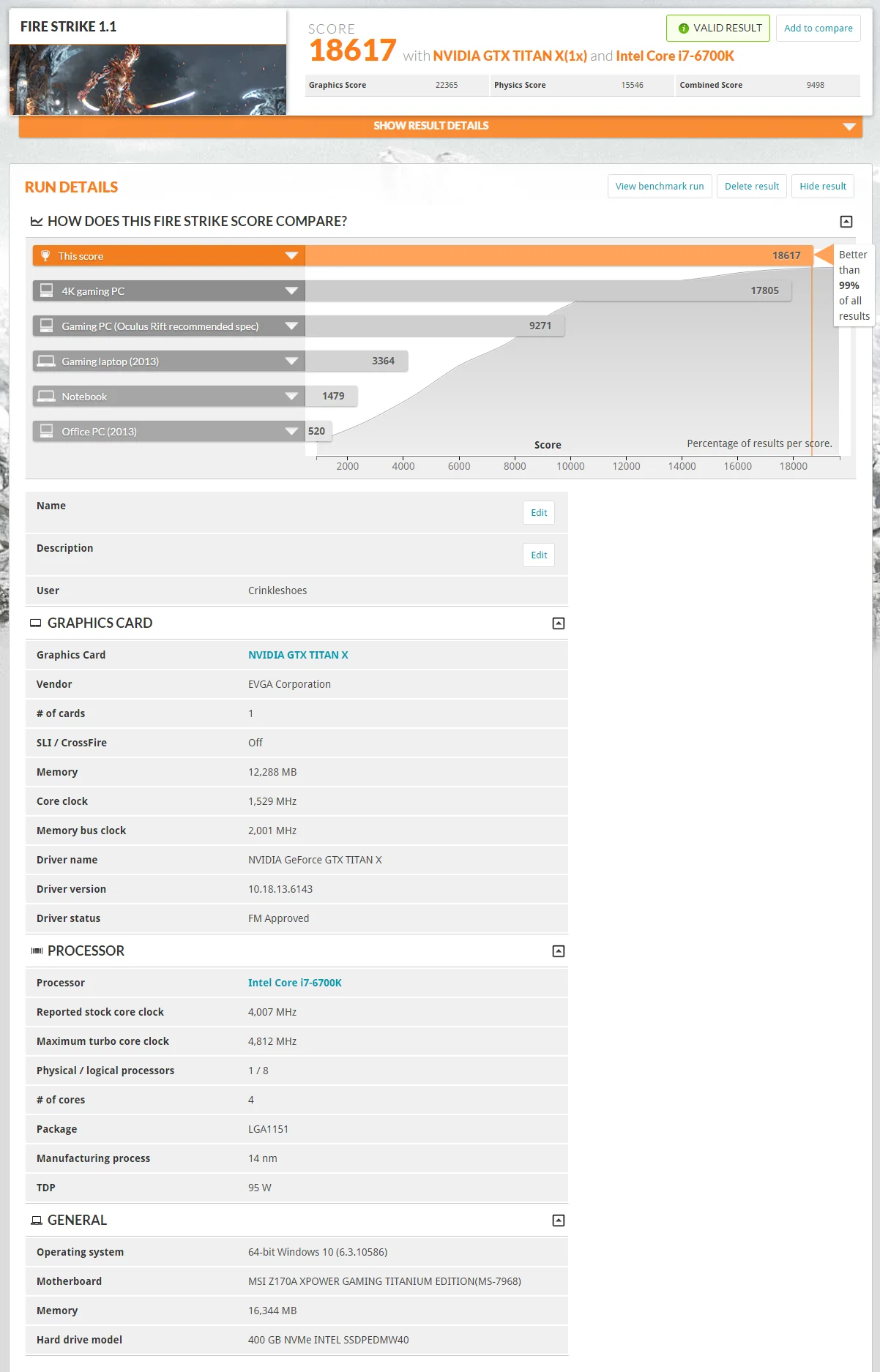The height and width of the screenshot is (1372, 880).
Task: Collapse the General section
Action: point(558,1221)
